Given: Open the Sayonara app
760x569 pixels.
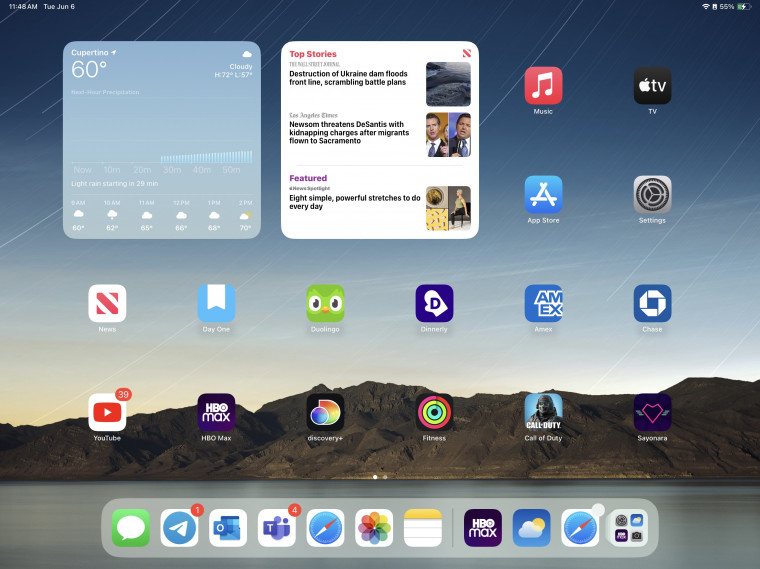Looking at the screenshot, I should [652, 412].
